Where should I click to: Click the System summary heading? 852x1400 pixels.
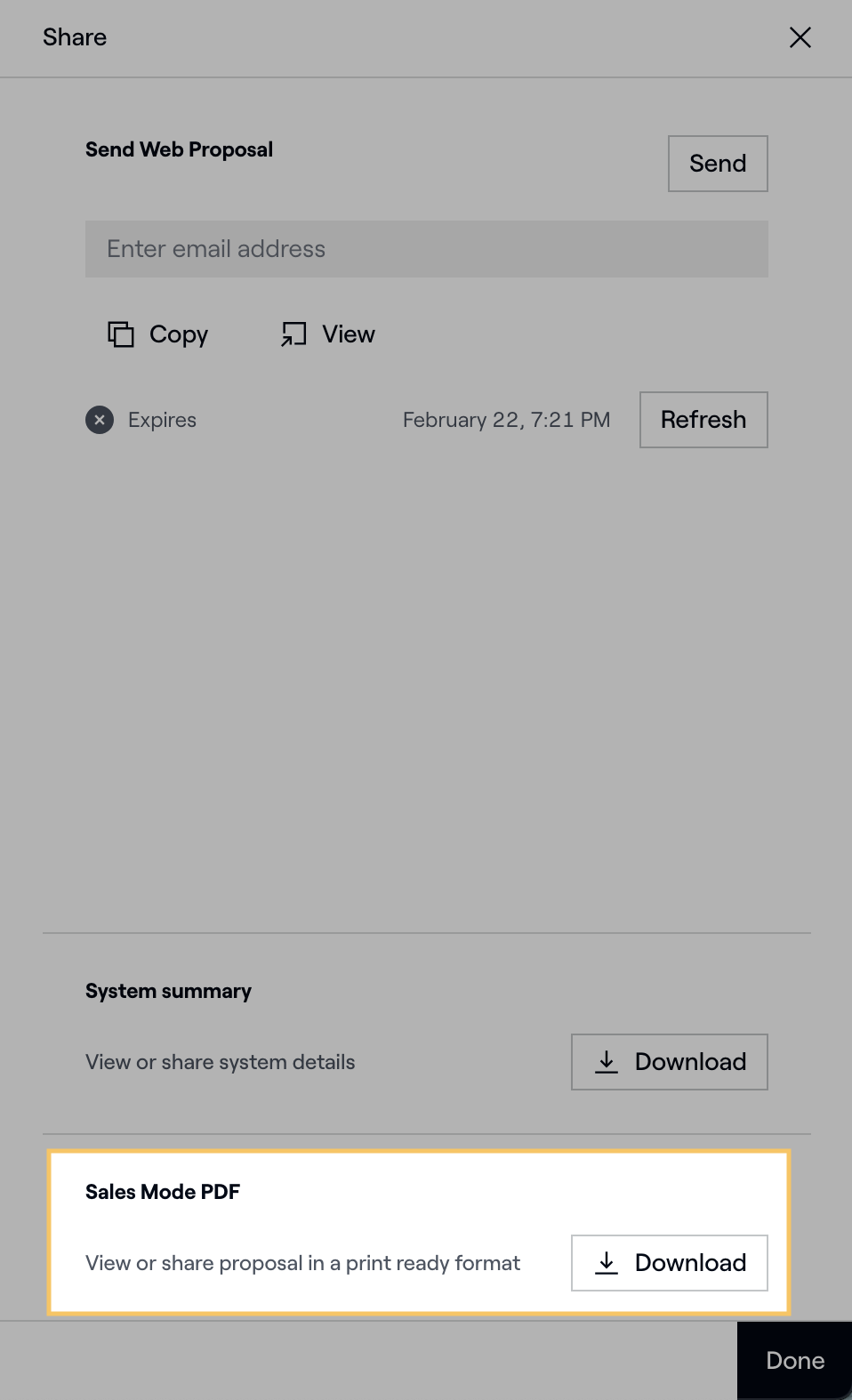point(168,991)
